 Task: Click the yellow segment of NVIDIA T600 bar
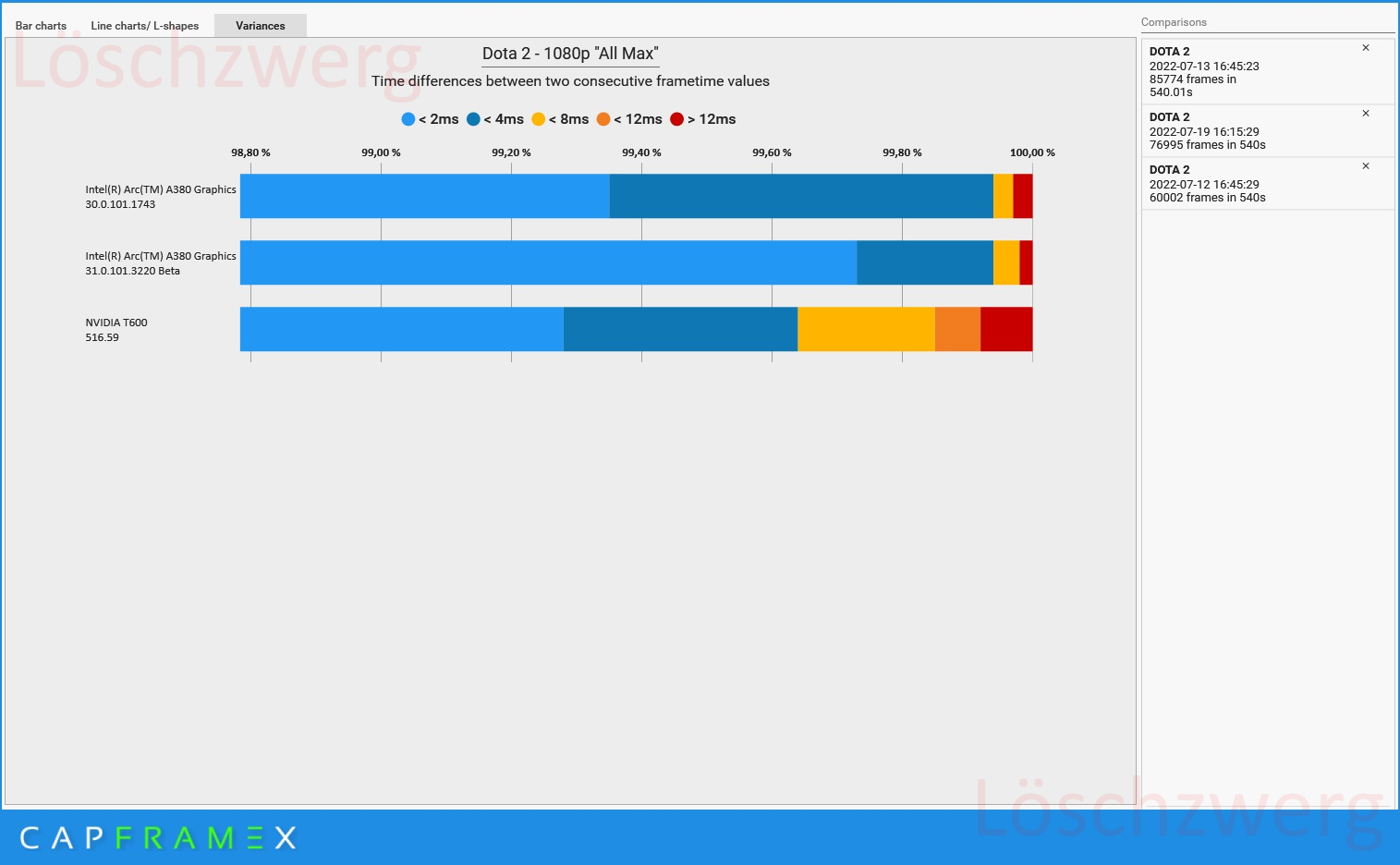click(866, 329)
